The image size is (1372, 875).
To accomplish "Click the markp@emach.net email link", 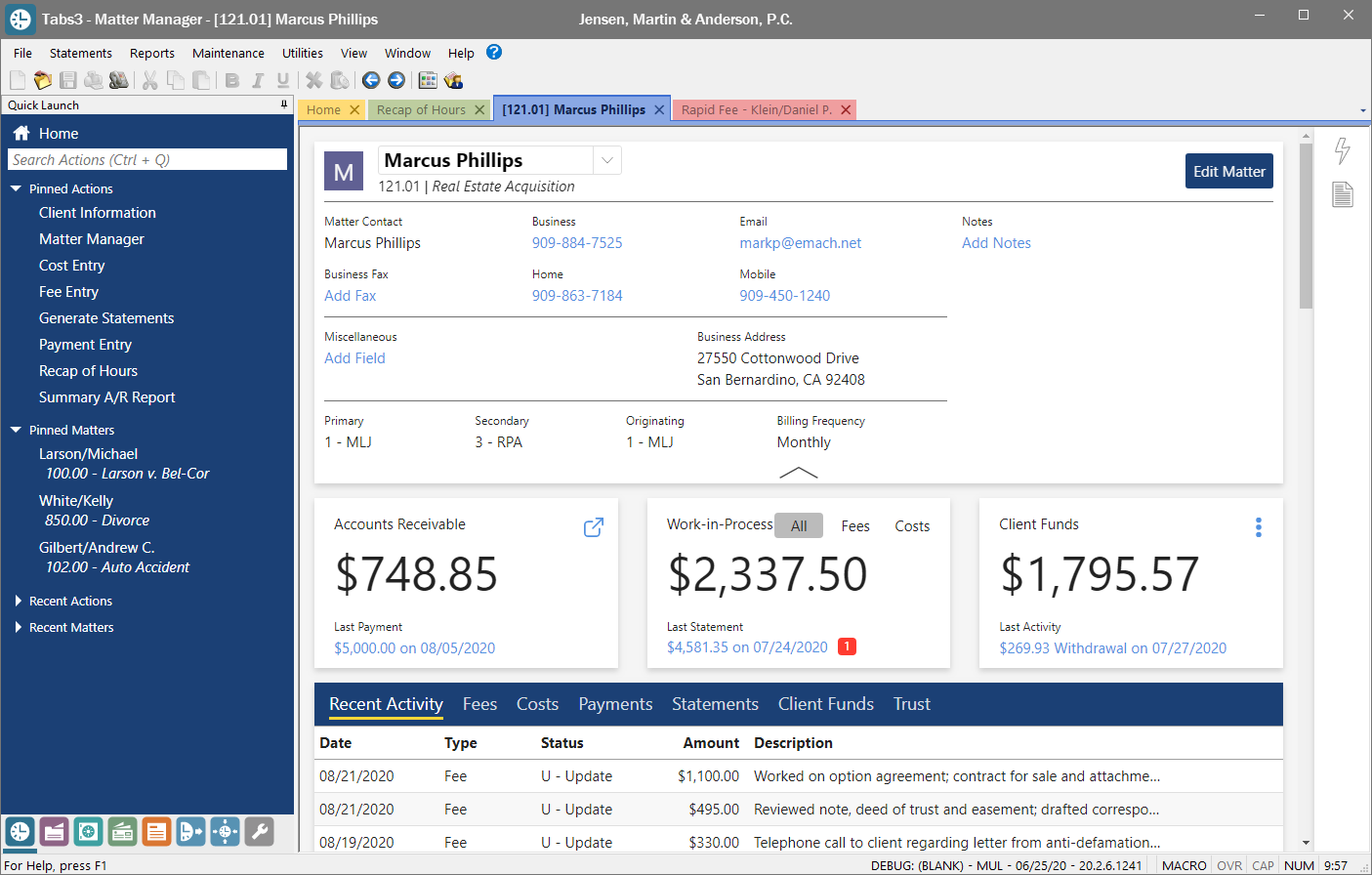I will click(801, 242).
